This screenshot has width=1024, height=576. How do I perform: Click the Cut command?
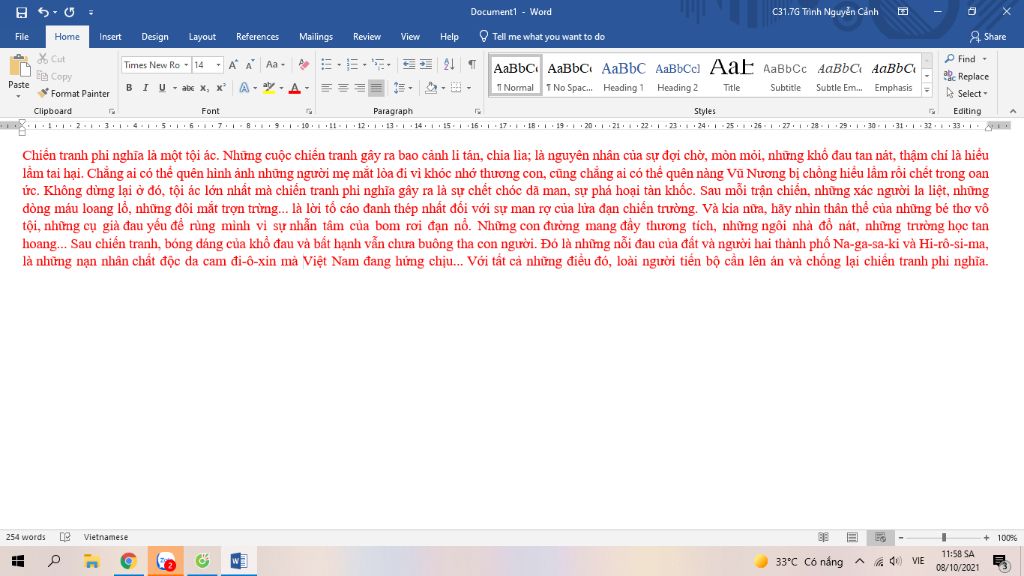[52, 59]
